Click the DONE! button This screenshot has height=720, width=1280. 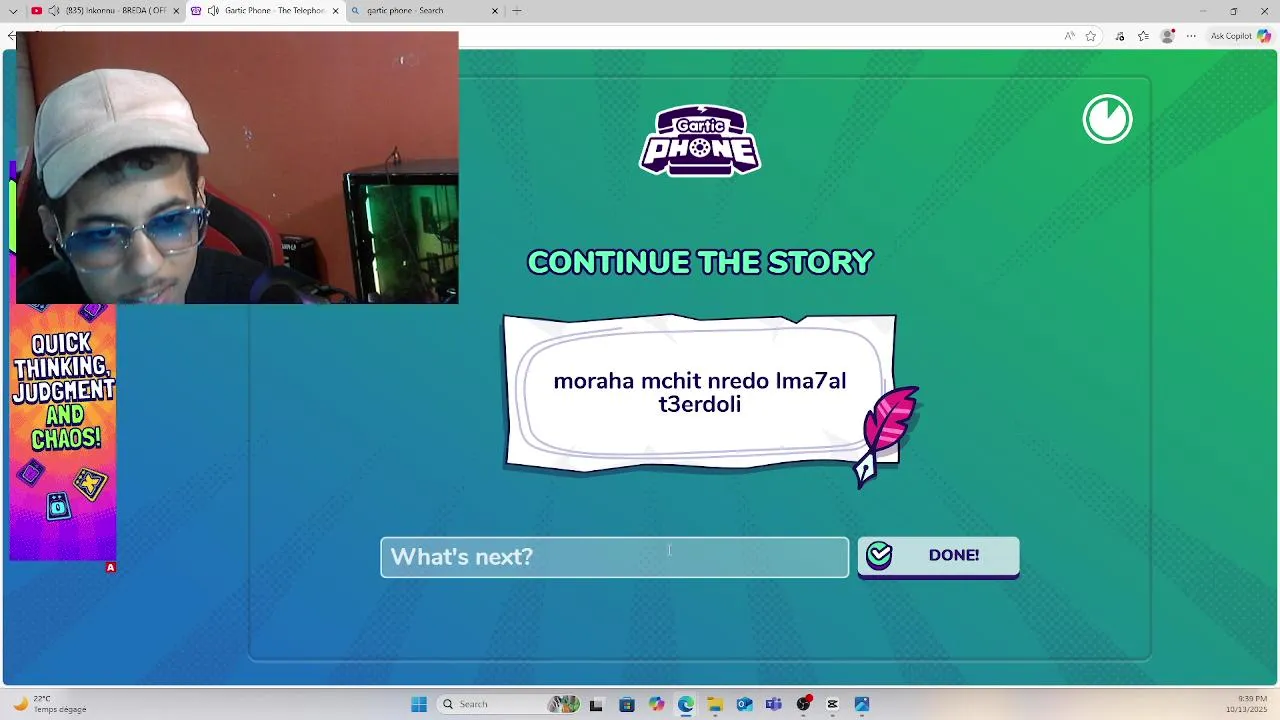pyautogui.click(x=938, y=556)
